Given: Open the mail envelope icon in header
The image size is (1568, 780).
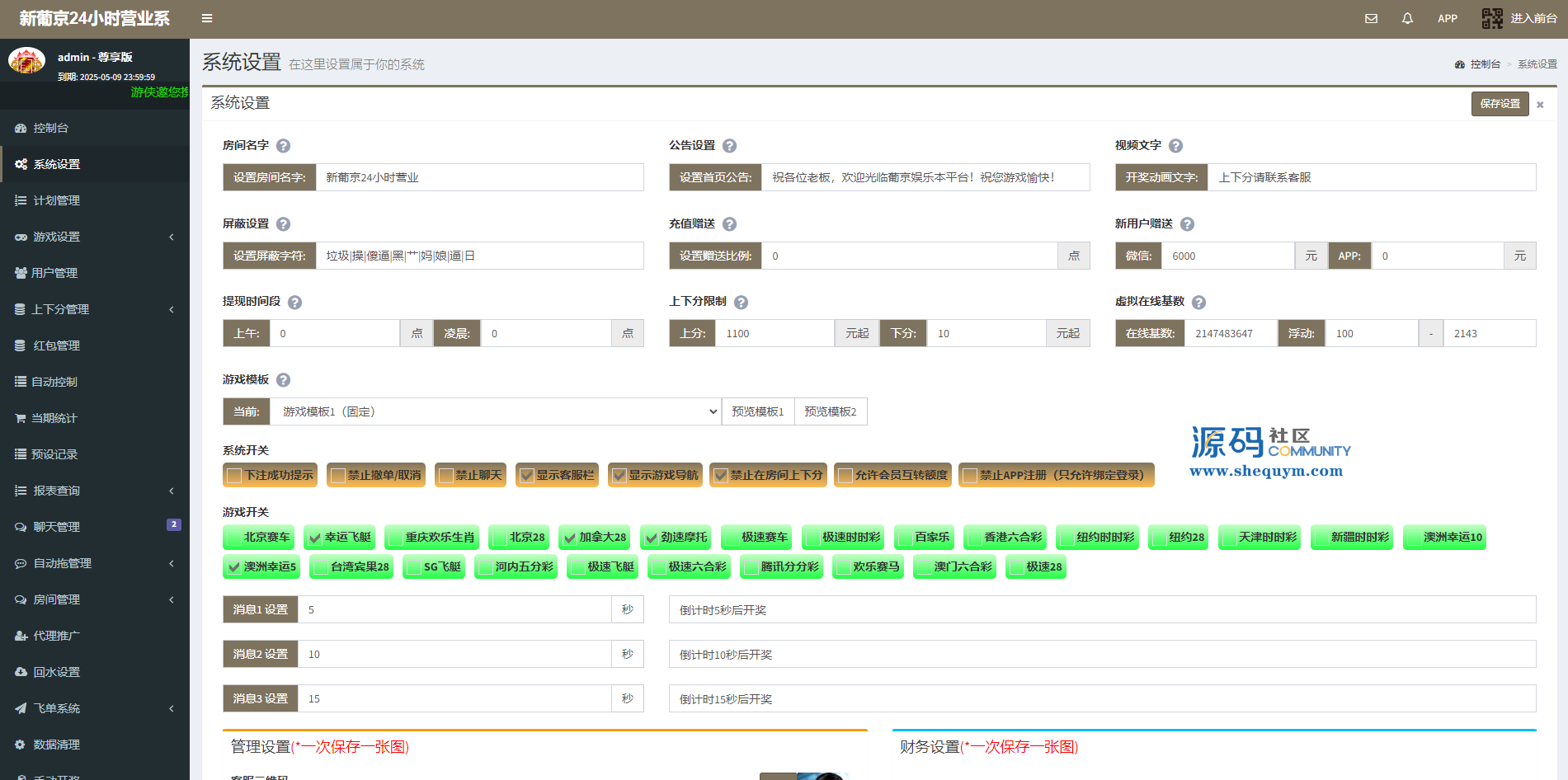Looking at the screenshot, I should click(x=1371, y=18).
